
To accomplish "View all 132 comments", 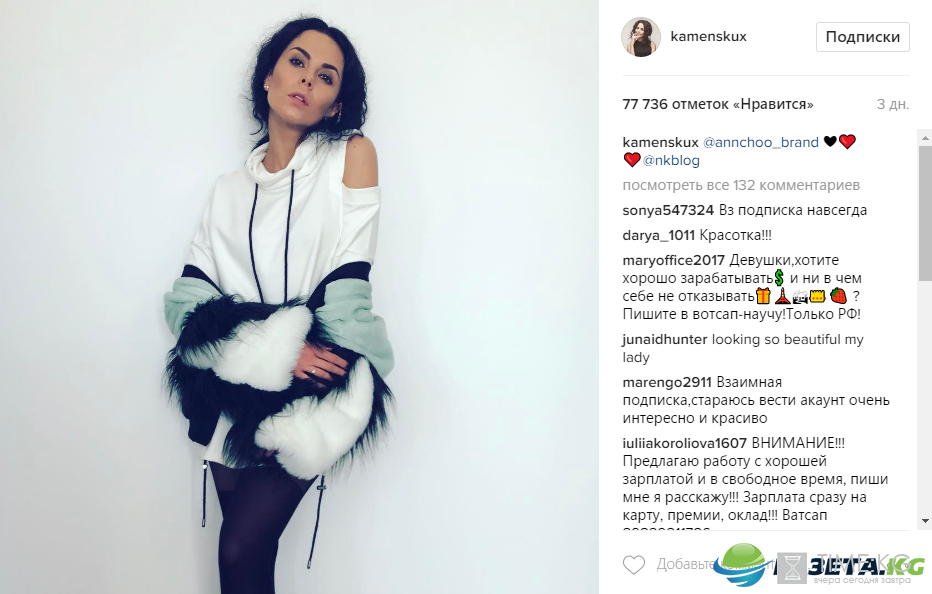I will (741, 185).
